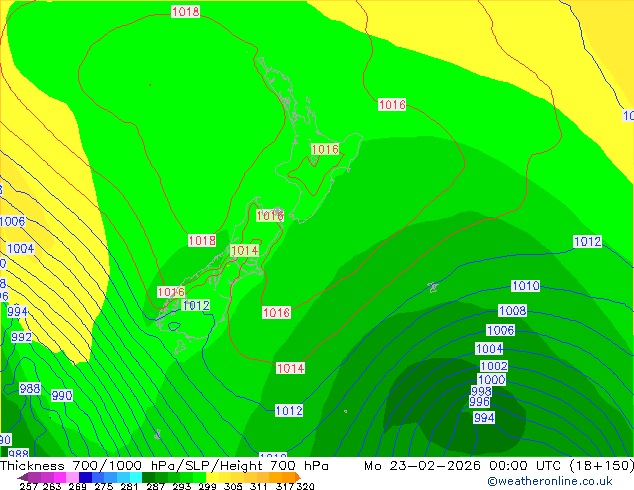Click the 994 label inside the low's dark green core
The height and width of the screenshot is (490, 634).
(484, 418)
